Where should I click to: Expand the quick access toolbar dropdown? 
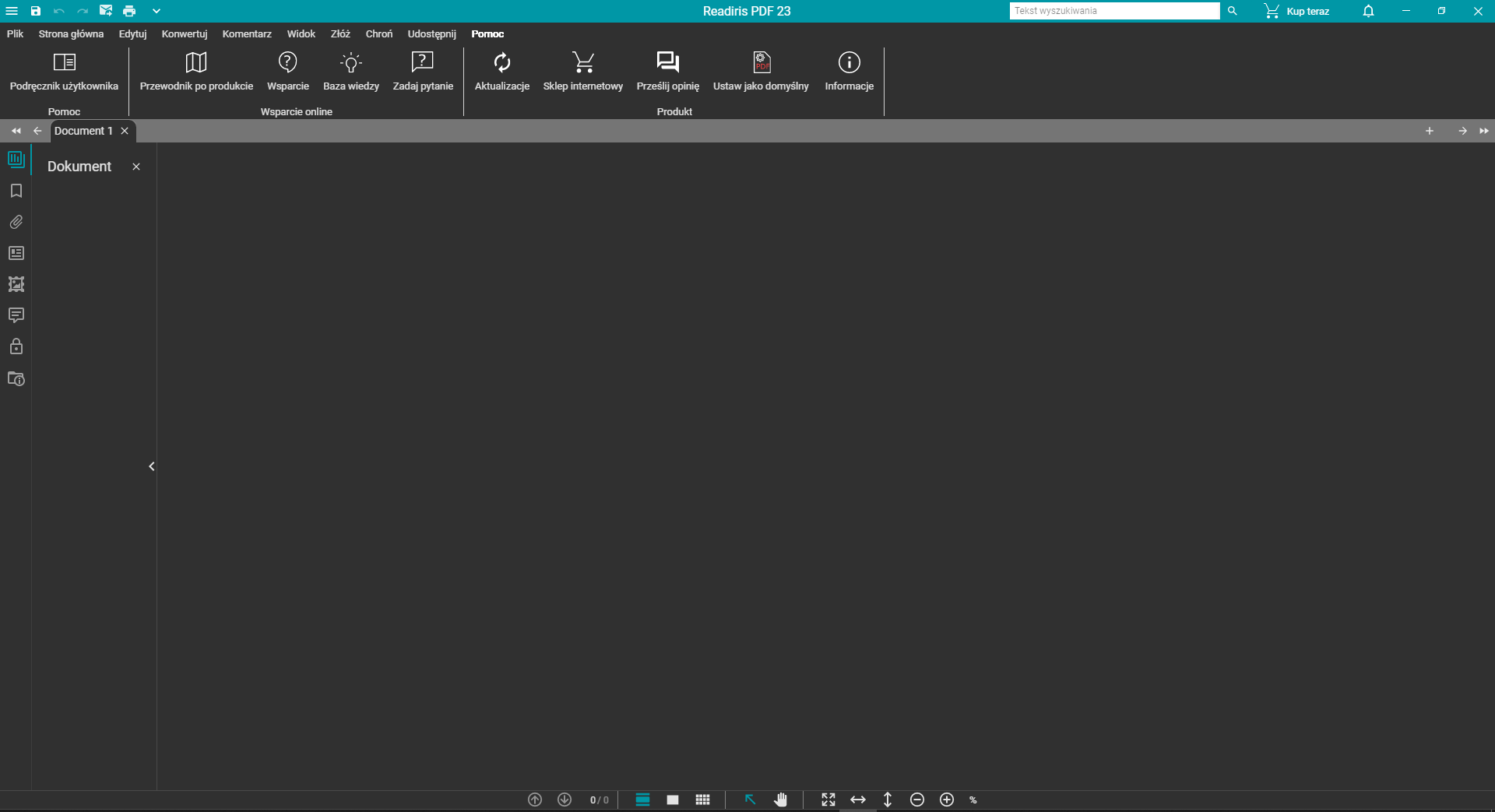click(156, 11)
